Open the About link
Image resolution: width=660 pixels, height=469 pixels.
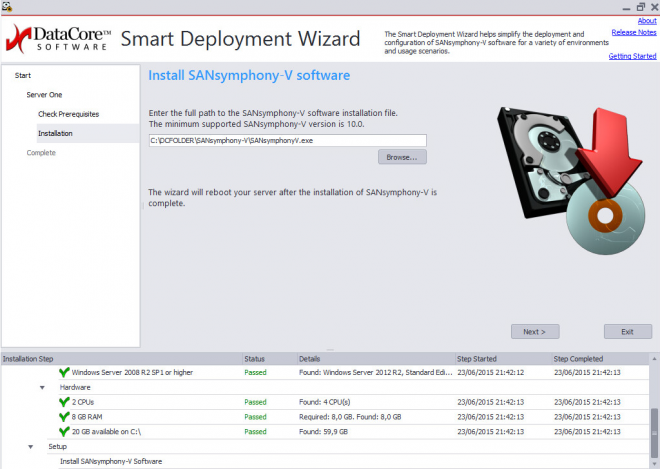pos(647,21)
